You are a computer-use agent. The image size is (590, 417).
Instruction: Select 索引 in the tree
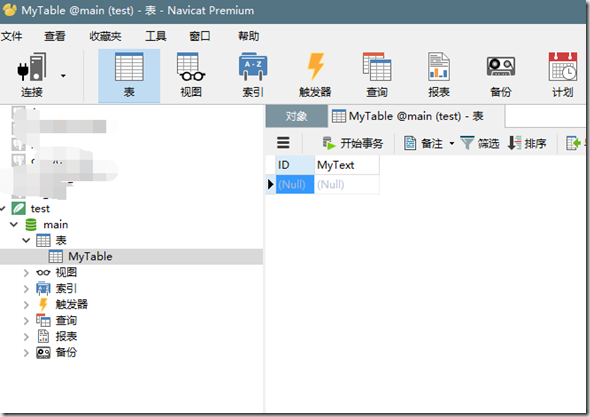click(x=66, y=288)
